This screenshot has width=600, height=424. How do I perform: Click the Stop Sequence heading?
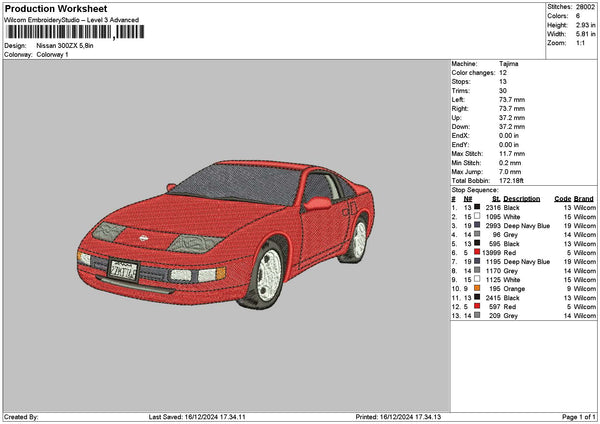pos(475,190)
